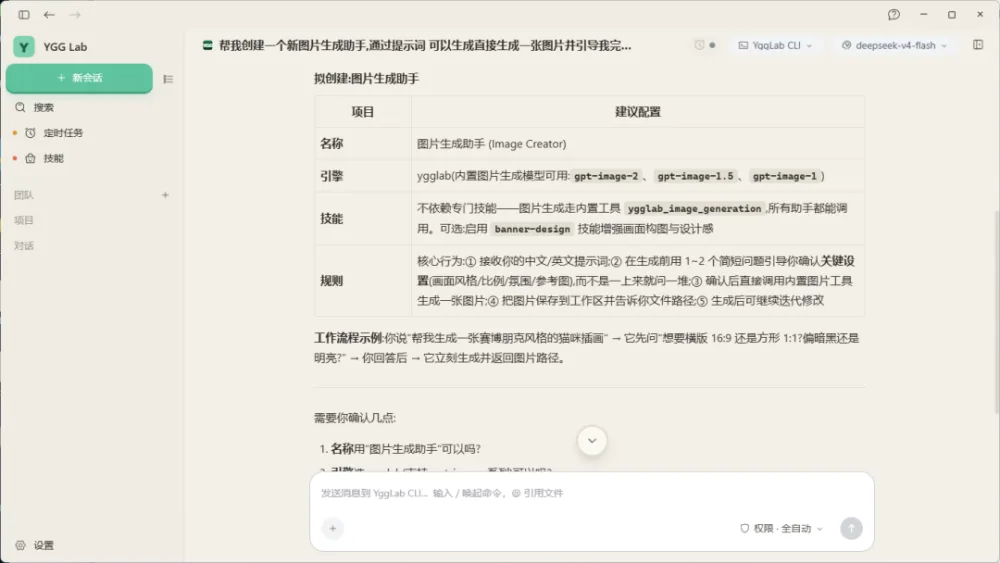Click the plus icon next to 团队

(165, 195)
